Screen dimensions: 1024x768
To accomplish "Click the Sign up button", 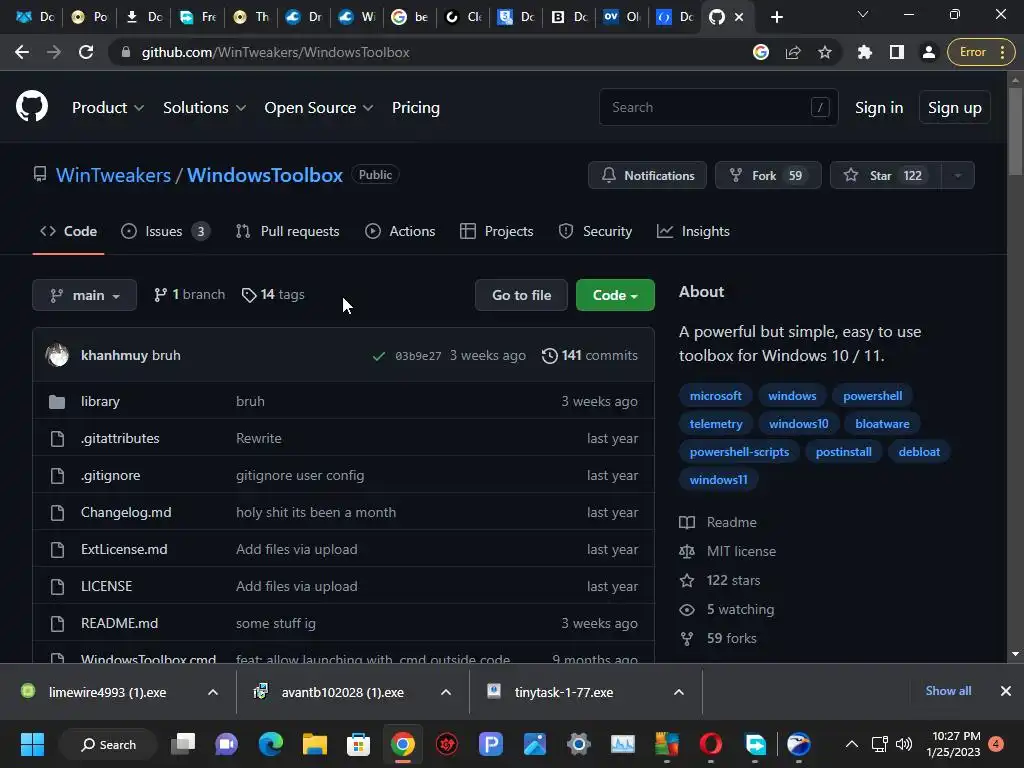I will click(x=955, y=108).
